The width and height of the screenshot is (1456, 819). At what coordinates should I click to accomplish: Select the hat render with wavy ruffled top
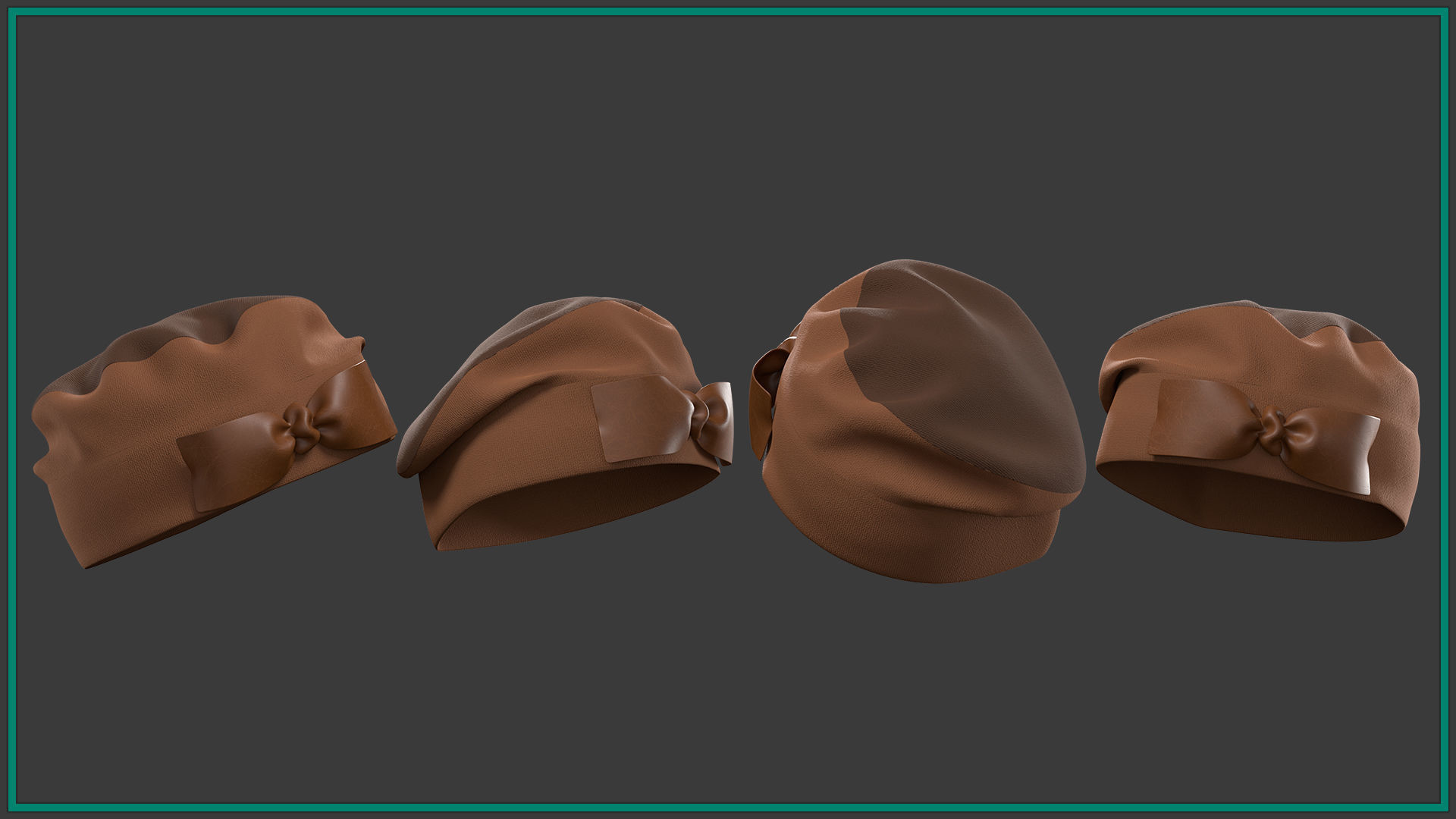[x=214, y=432]
